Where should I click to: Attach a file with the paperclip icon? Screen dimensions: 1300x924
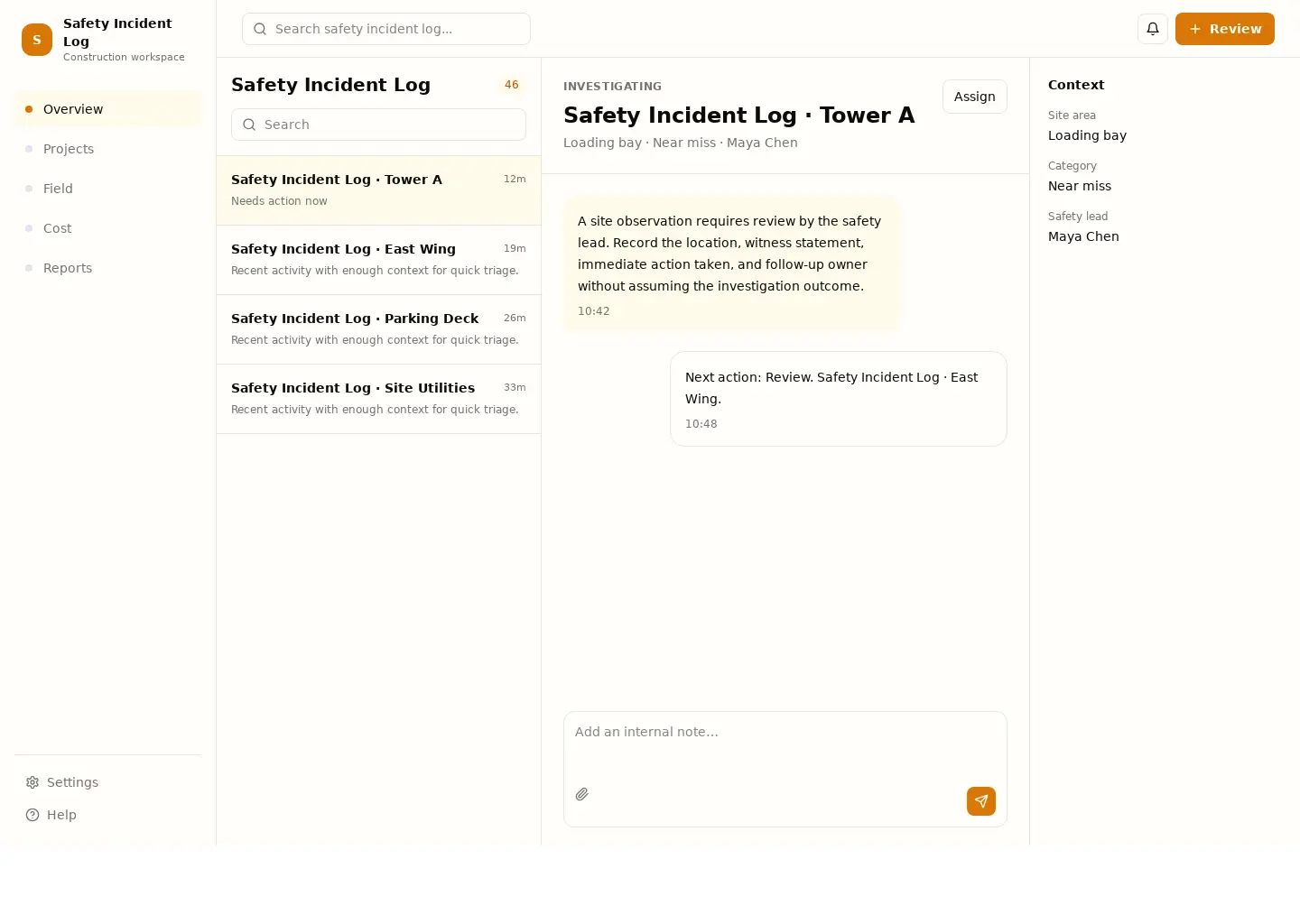[x=582, y=794]
